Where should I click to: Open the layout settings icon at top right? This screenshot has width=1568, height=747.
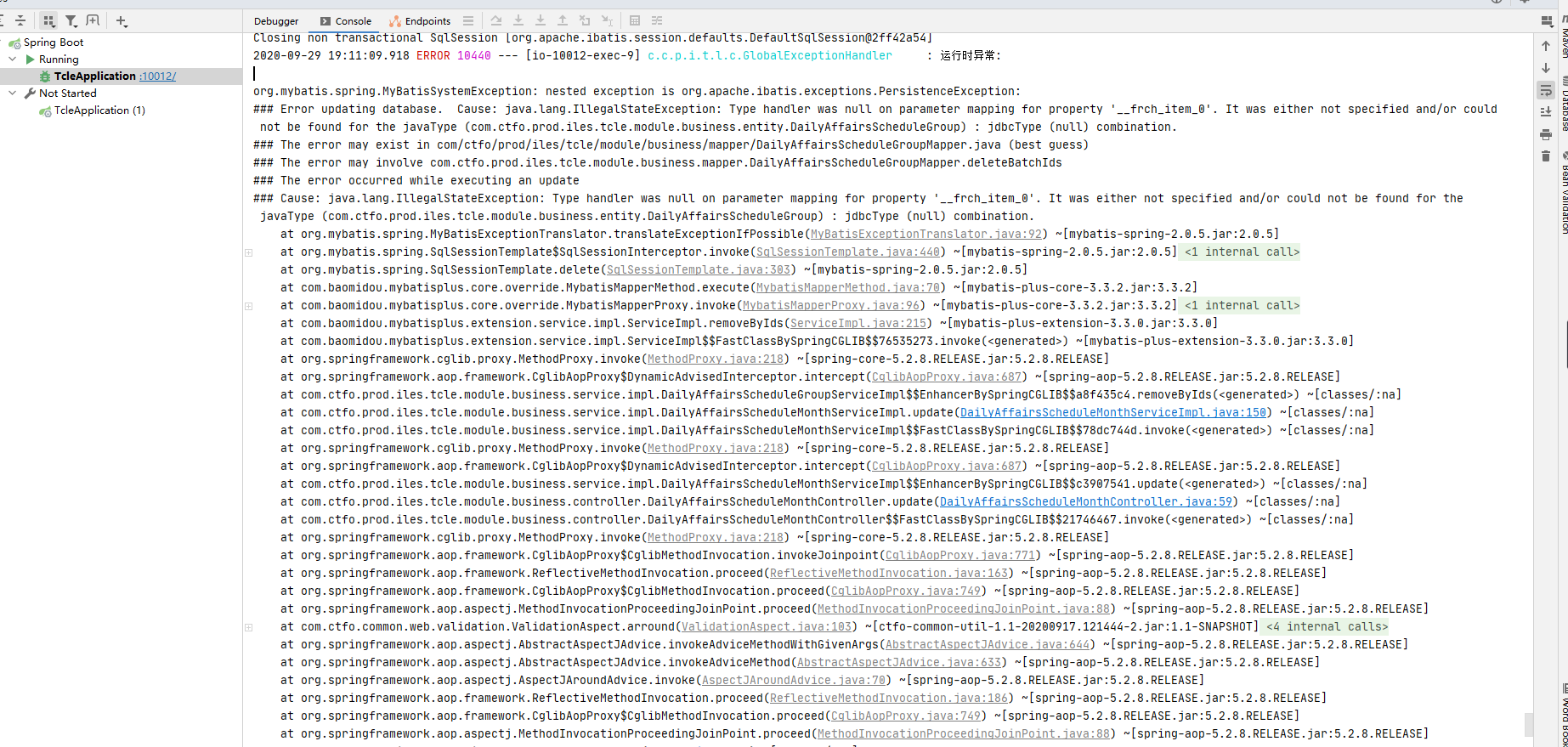click(x=1547, y=21)
